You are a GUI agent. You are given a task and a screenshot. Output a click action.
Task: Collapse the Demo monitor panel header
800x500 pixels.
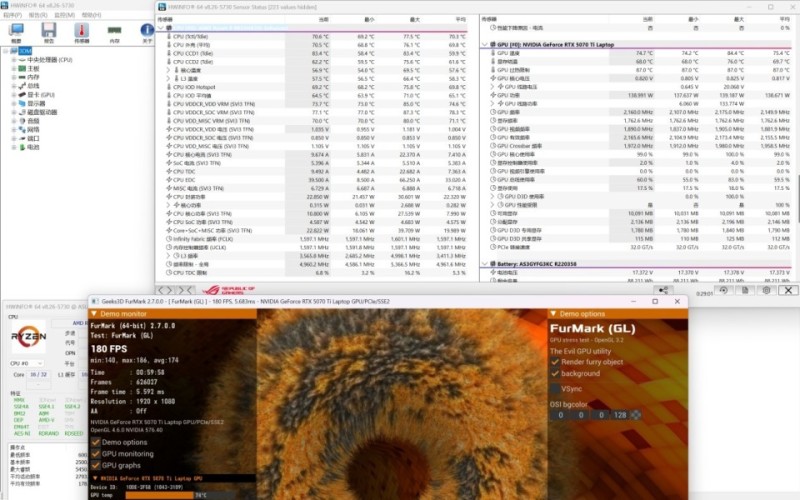[x=95, y=313]
